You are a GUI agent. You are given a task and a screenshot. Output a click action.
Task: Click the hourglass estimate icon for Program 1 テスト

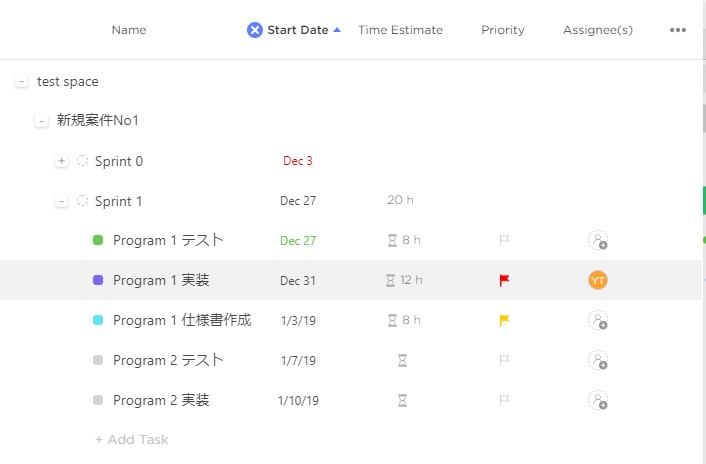392,240
